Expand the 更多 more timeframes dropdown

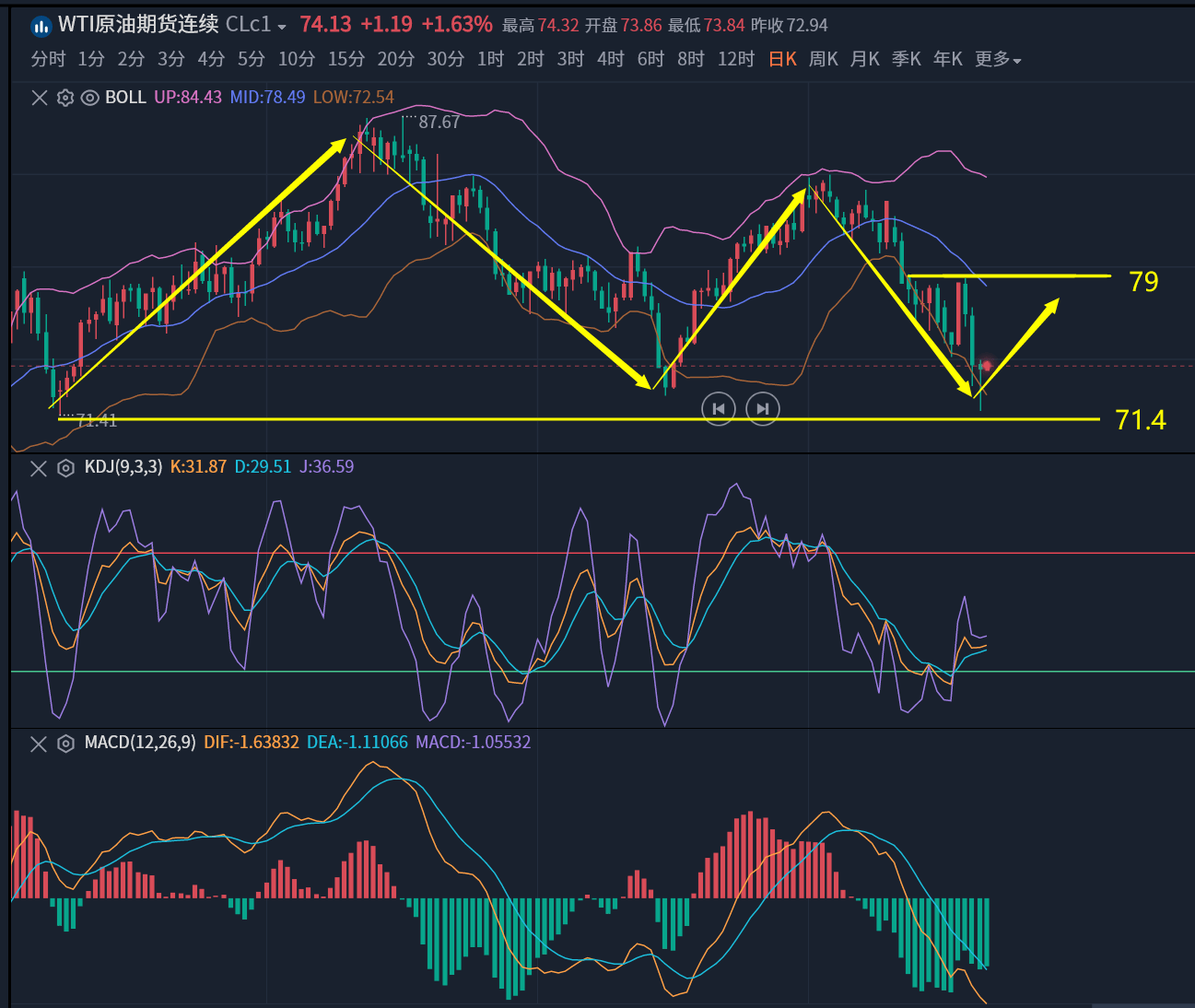point(999,59)
